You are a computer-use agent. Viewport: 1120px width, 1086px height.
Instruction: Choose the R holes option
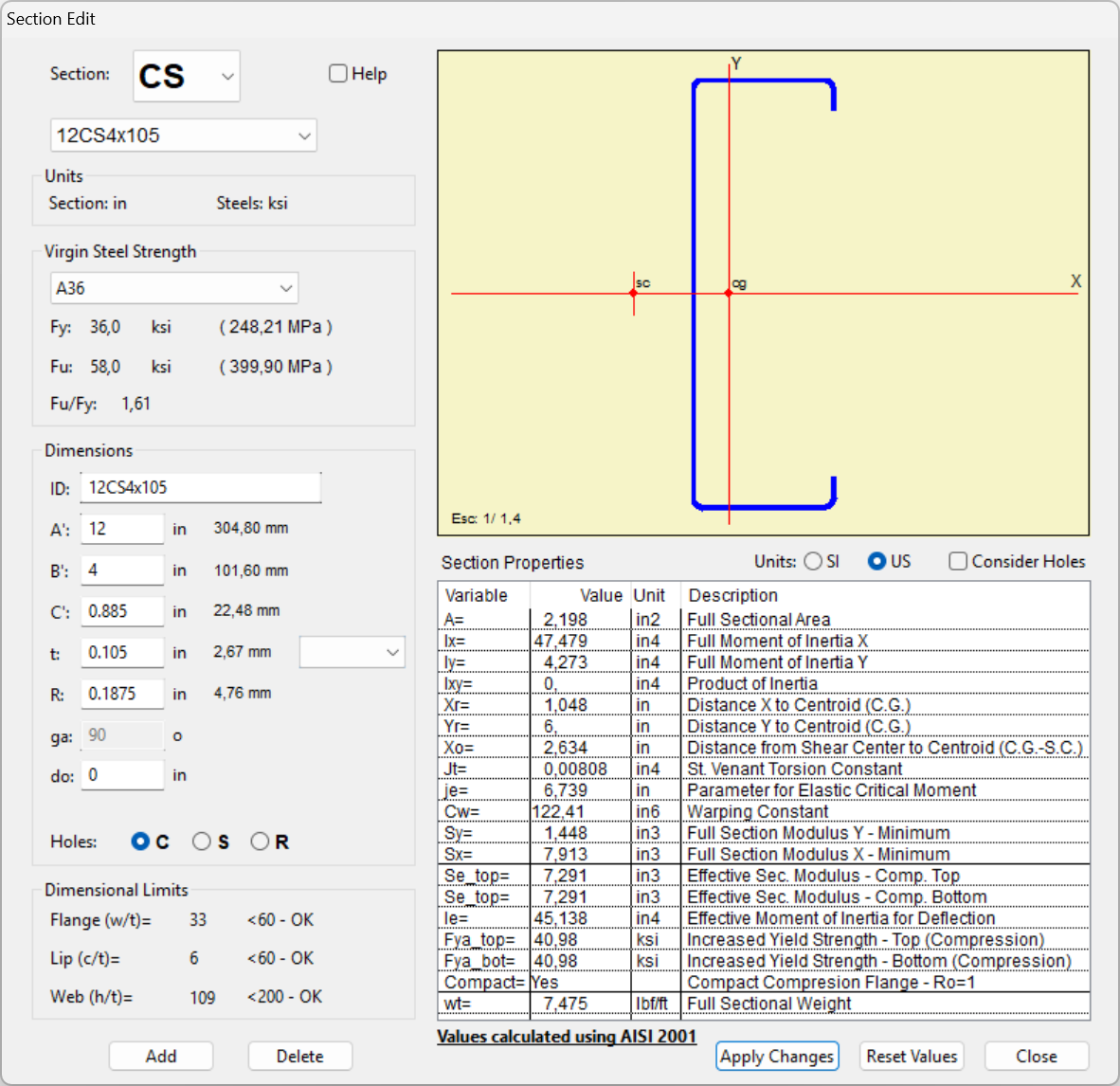click(x=260, y=842)
